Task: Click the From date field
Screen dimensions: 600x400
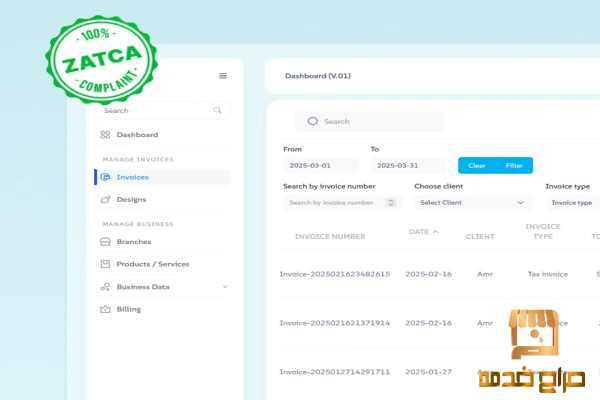Action: tap(322, 165)
